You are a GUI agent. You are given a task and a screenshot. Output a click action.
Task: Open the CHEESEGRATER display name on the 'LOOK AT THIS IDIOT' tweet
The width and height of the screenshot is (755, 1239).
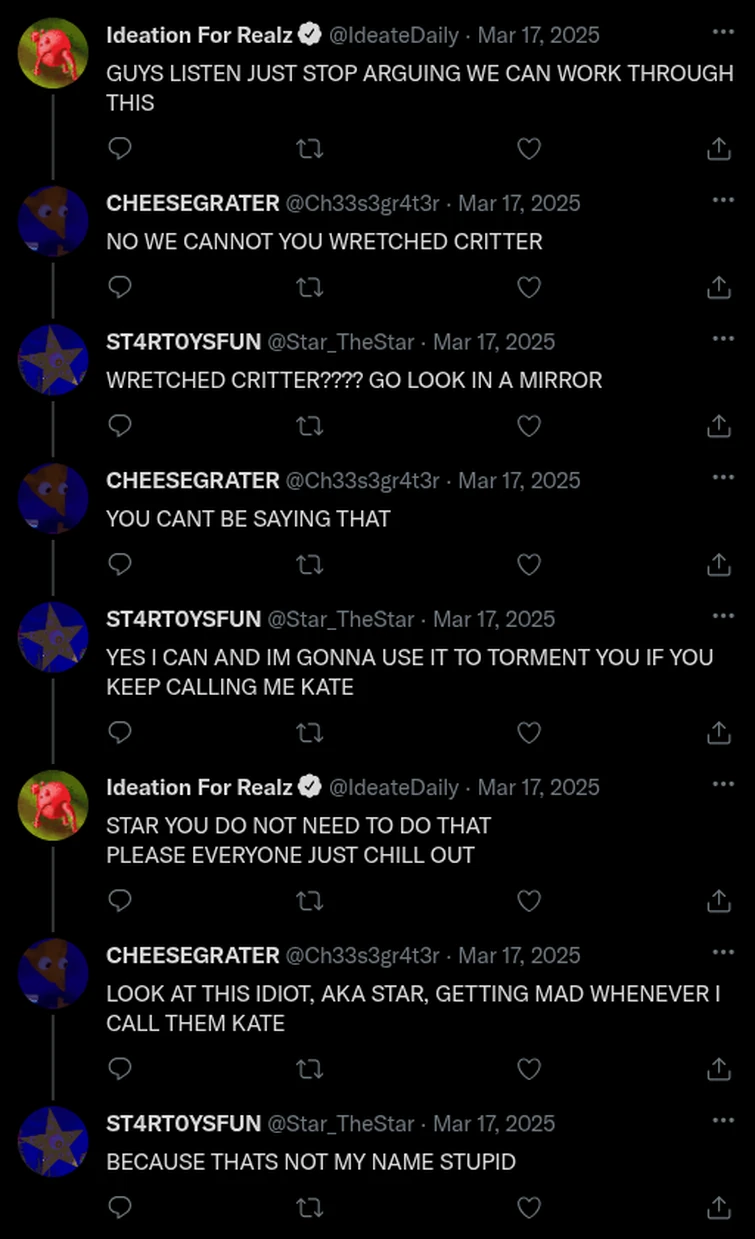pos(193,955)
